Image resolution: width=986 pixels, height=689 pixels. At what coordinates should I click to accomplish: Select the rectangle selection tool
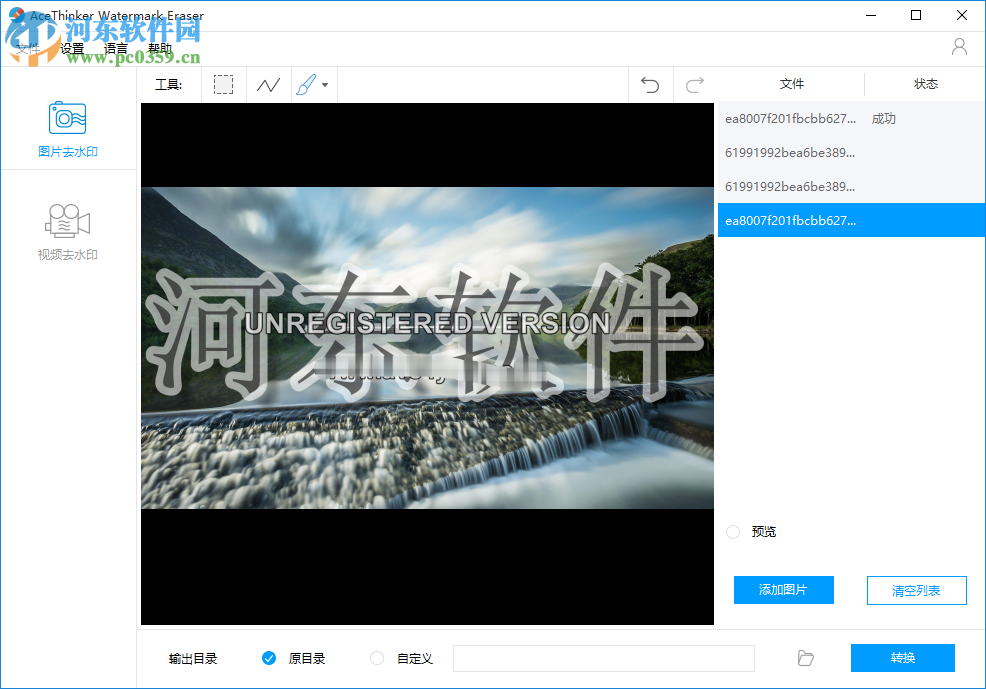click(x=223, y=84)
